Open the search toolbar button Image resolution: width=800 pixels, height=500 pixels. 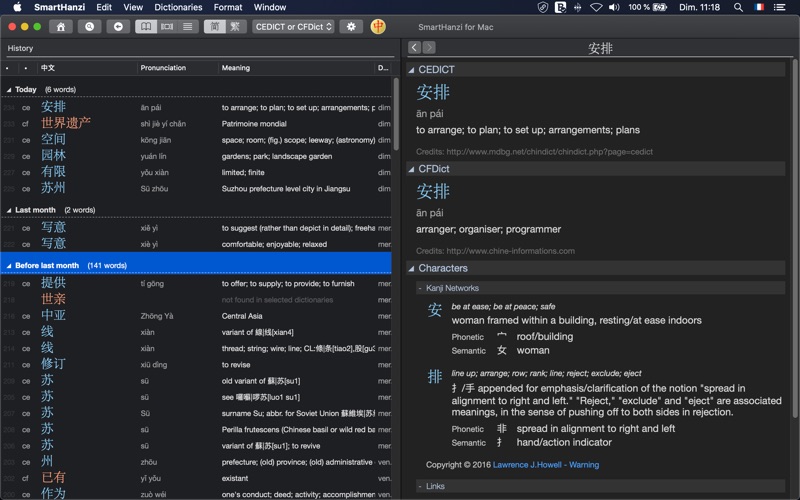(x=89, y=27)
